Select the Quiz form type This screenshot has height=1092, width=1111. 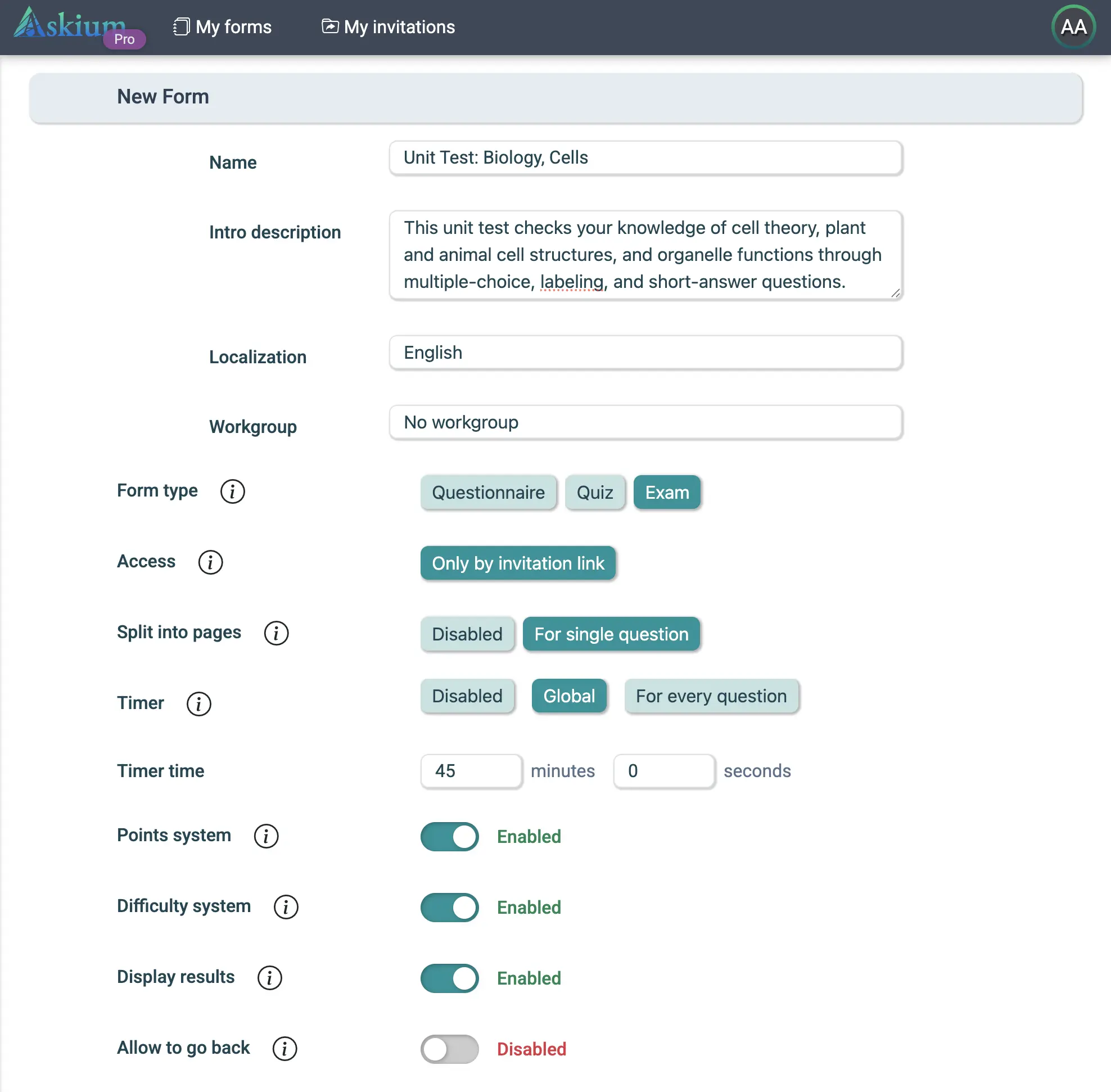(594, 492)
